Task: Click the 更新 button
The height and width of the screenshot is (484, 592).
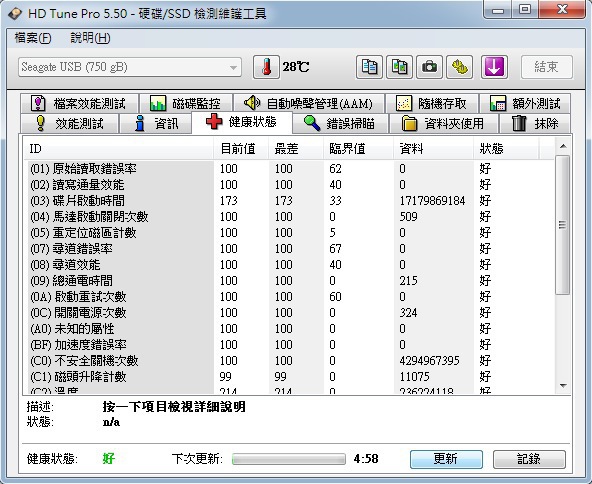Action: point(446,459)
